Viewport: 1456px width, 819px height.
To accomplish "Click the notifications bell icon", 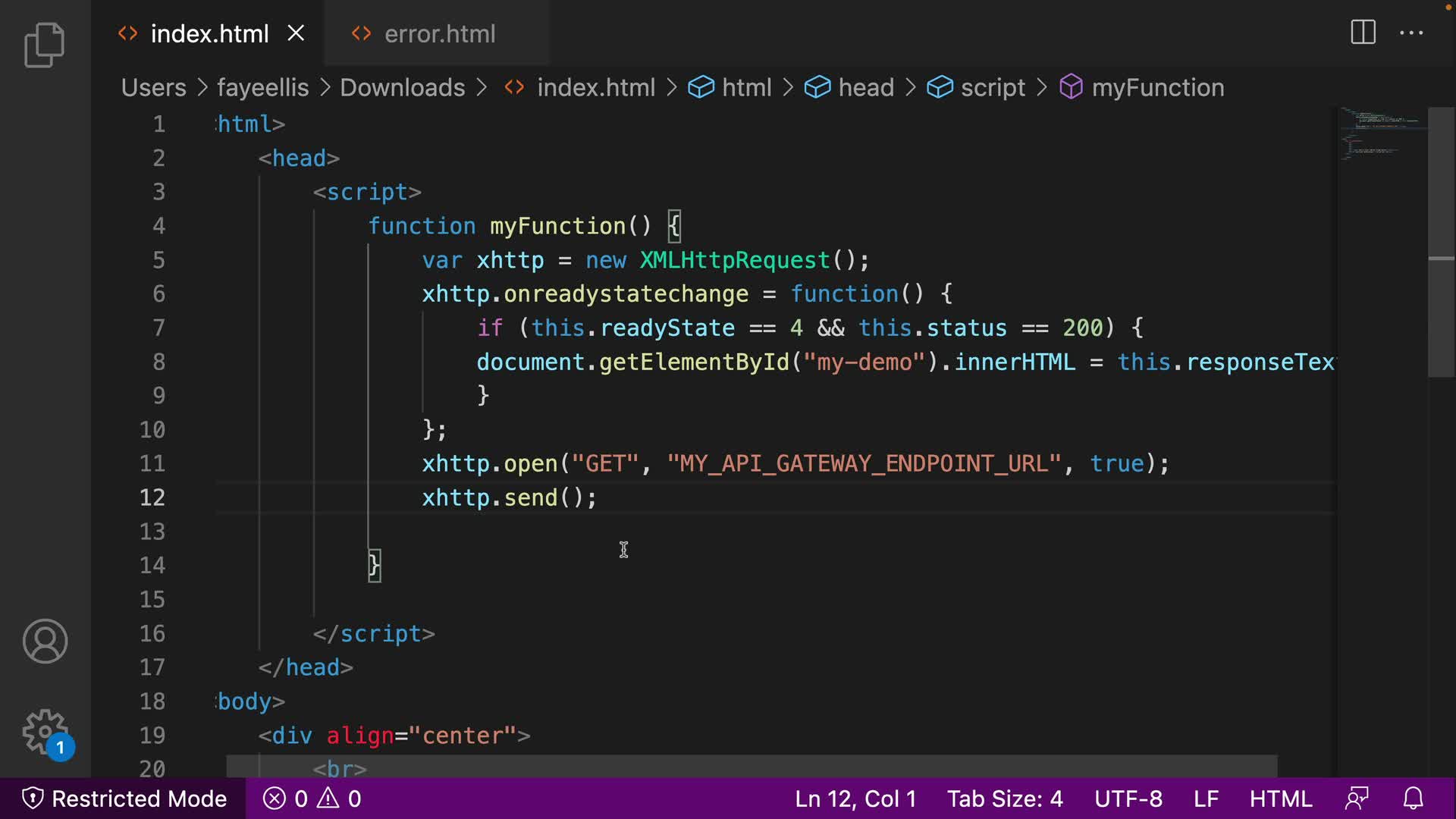I will point(1414,799).
